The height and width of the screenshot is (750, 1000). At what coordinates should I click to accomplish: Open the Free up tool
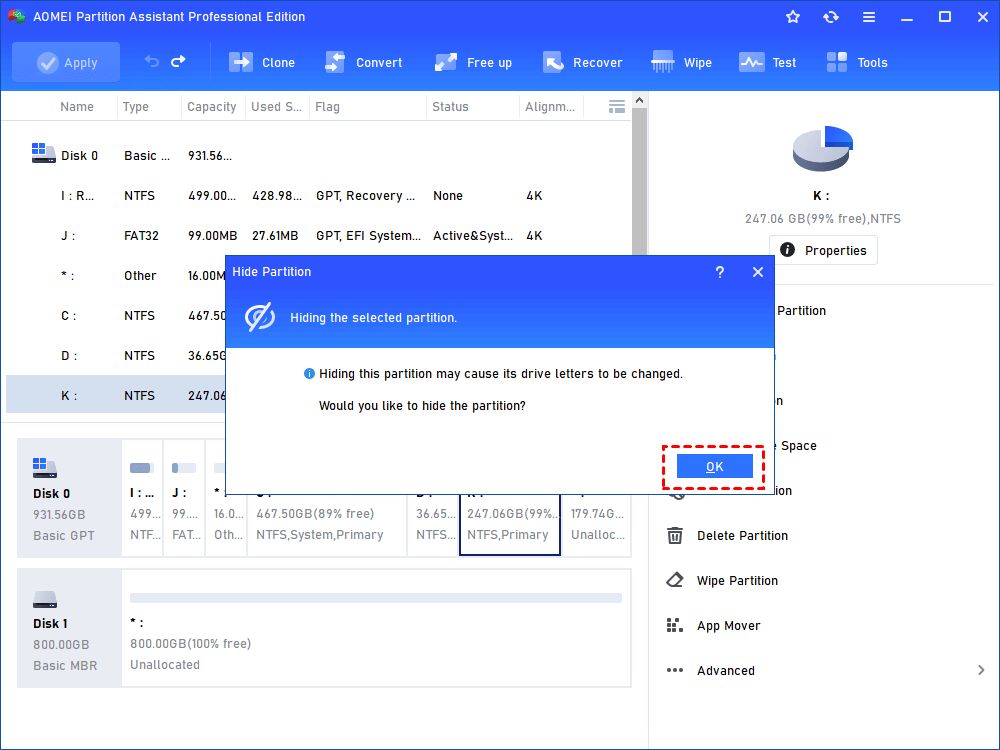click(x=473, y=62)
